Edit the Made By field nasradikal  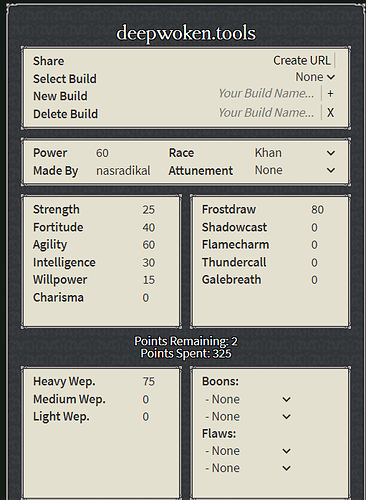[123, 170]
